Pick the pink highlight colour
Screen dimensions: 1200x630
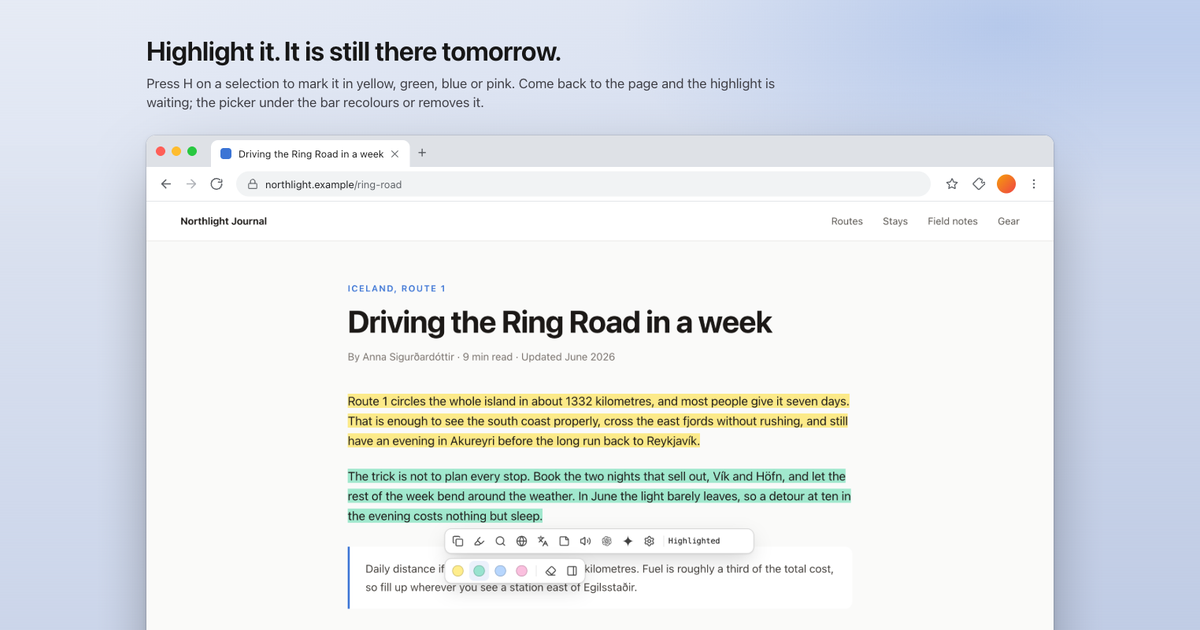(x=521, y=570)
